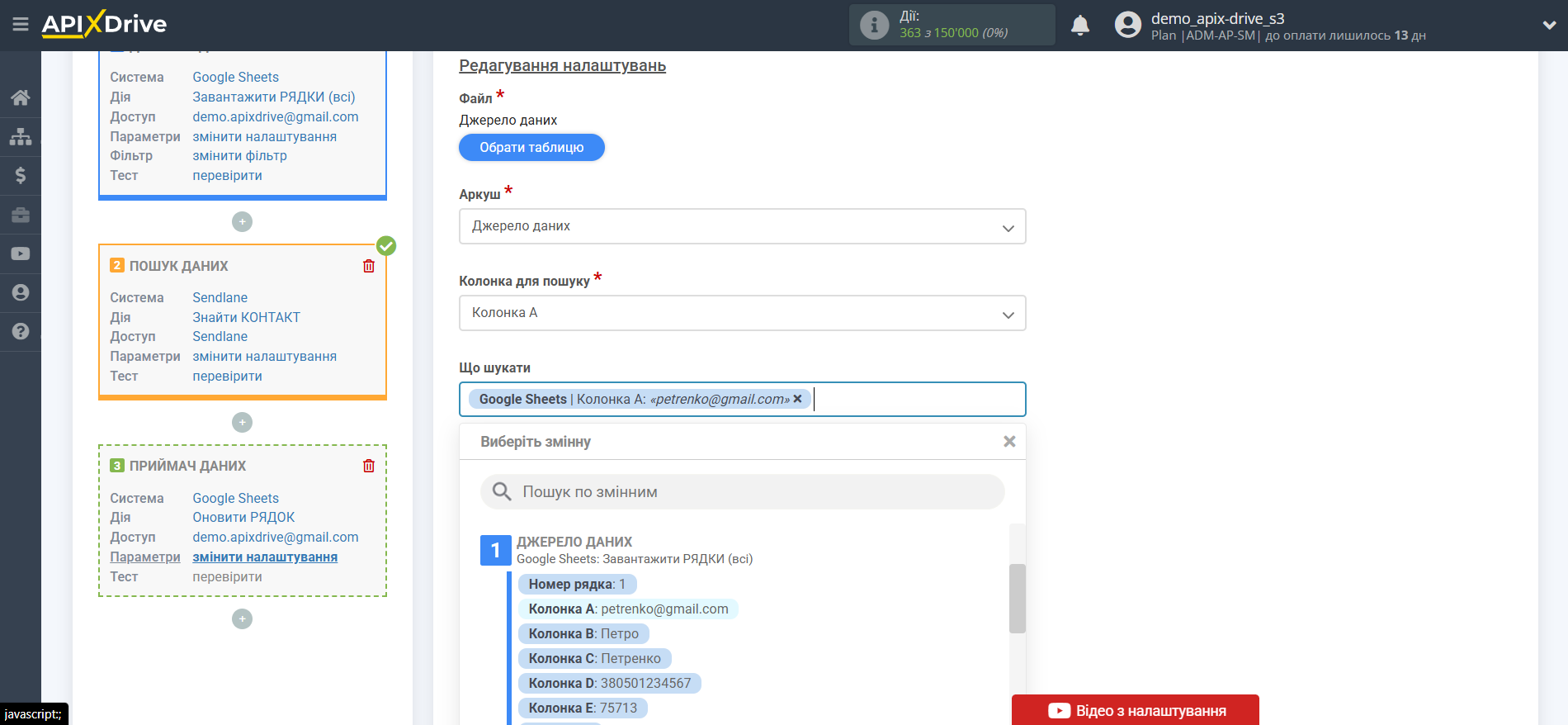Open the Аркуш dropdown
1568x725 pixels.
tap(742, 226)
